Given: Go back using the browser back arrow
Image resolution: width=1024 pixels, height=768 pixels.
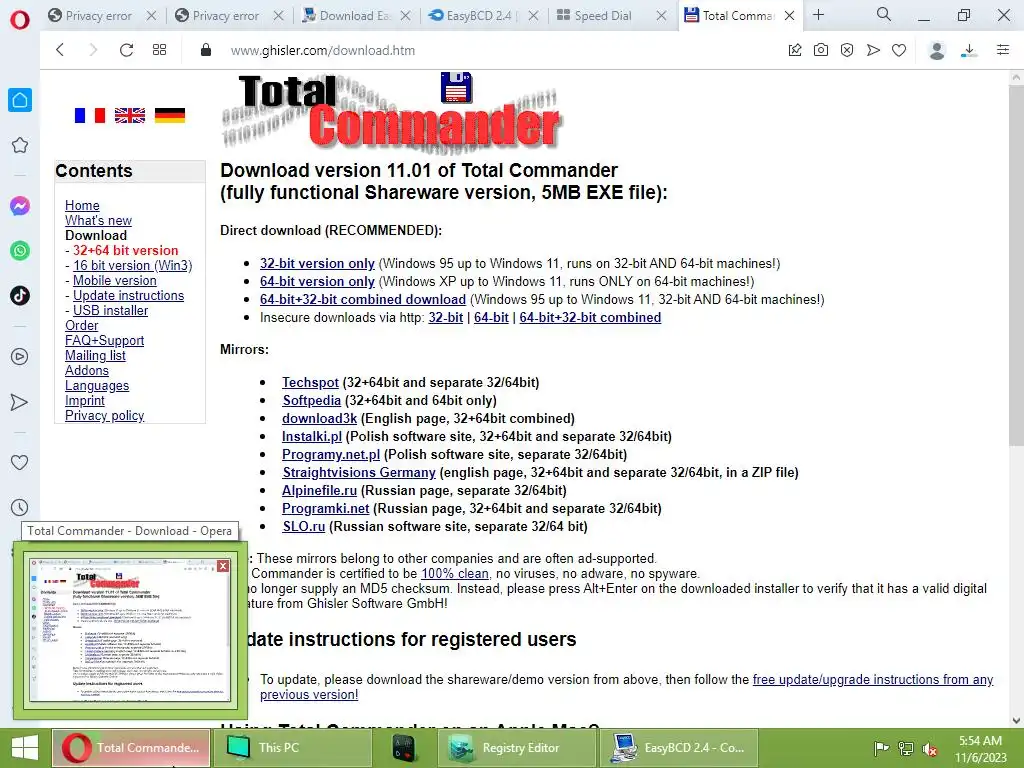Looking at the screenshot, I should coord(60,50).
